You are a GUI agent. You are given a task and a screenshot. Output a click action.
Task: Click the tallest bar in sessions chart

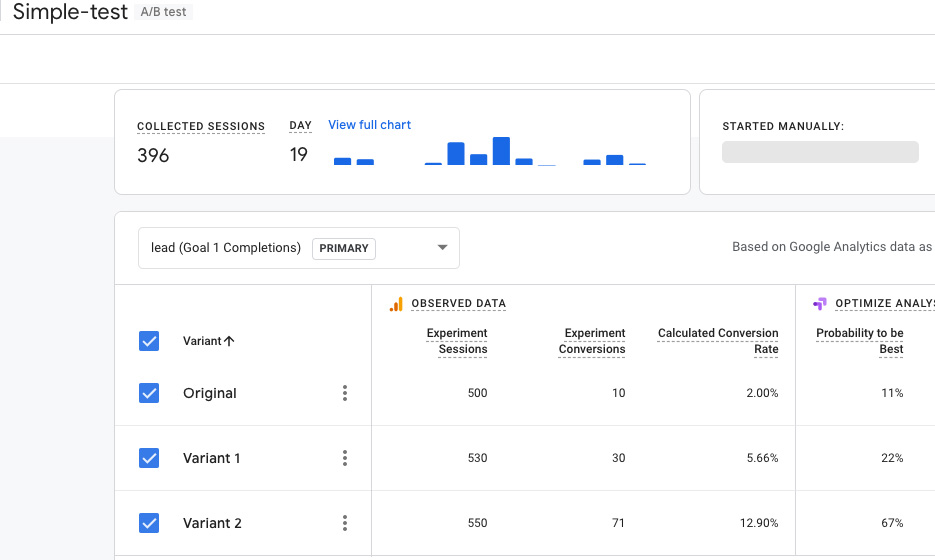(x=501, y=151)
